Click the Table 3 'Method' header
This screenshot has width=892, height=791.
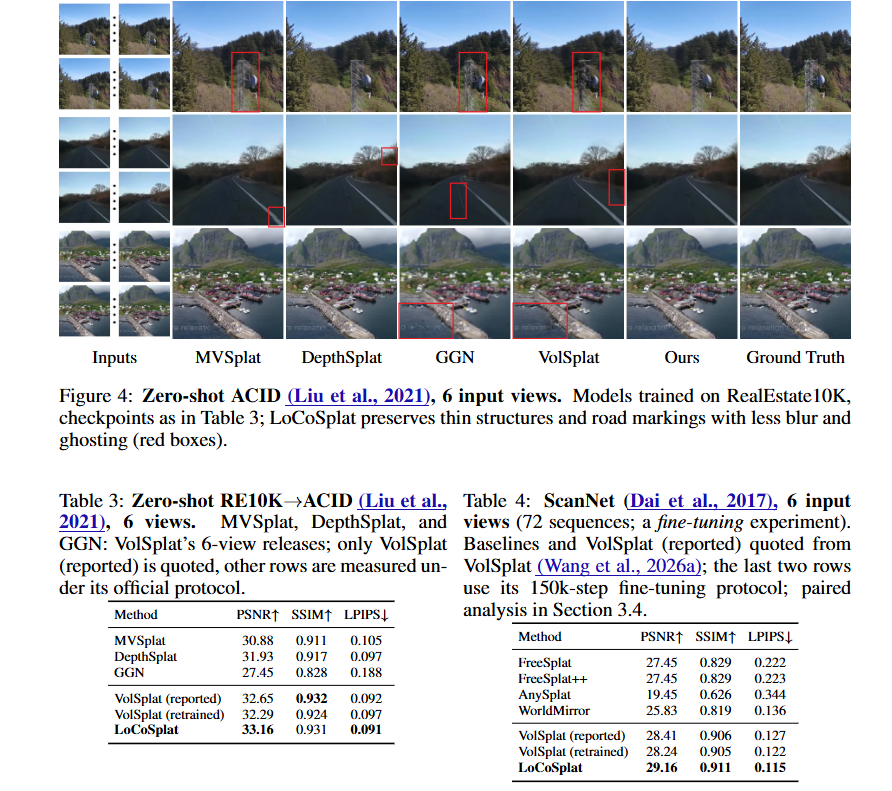(136, 615)
